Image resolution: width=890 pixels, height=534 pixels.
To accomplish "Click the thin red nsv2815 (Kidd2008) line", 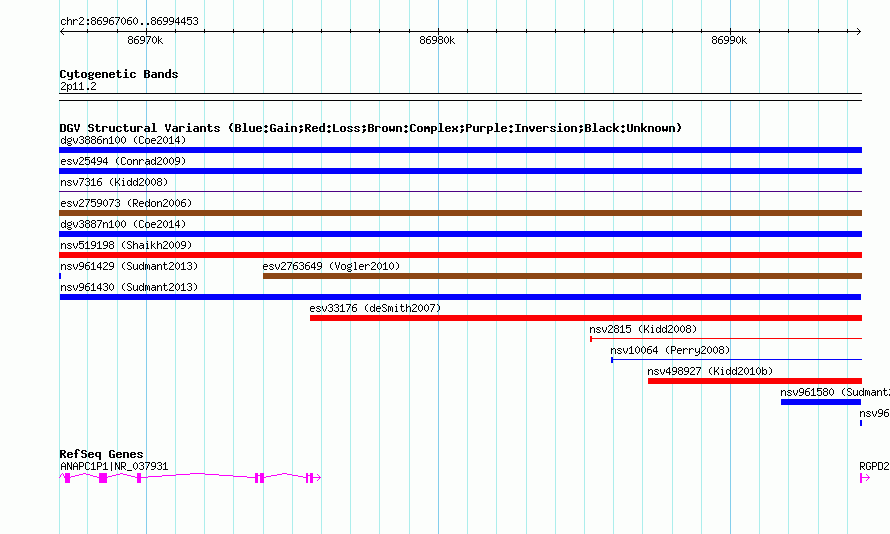I will 726,339.
